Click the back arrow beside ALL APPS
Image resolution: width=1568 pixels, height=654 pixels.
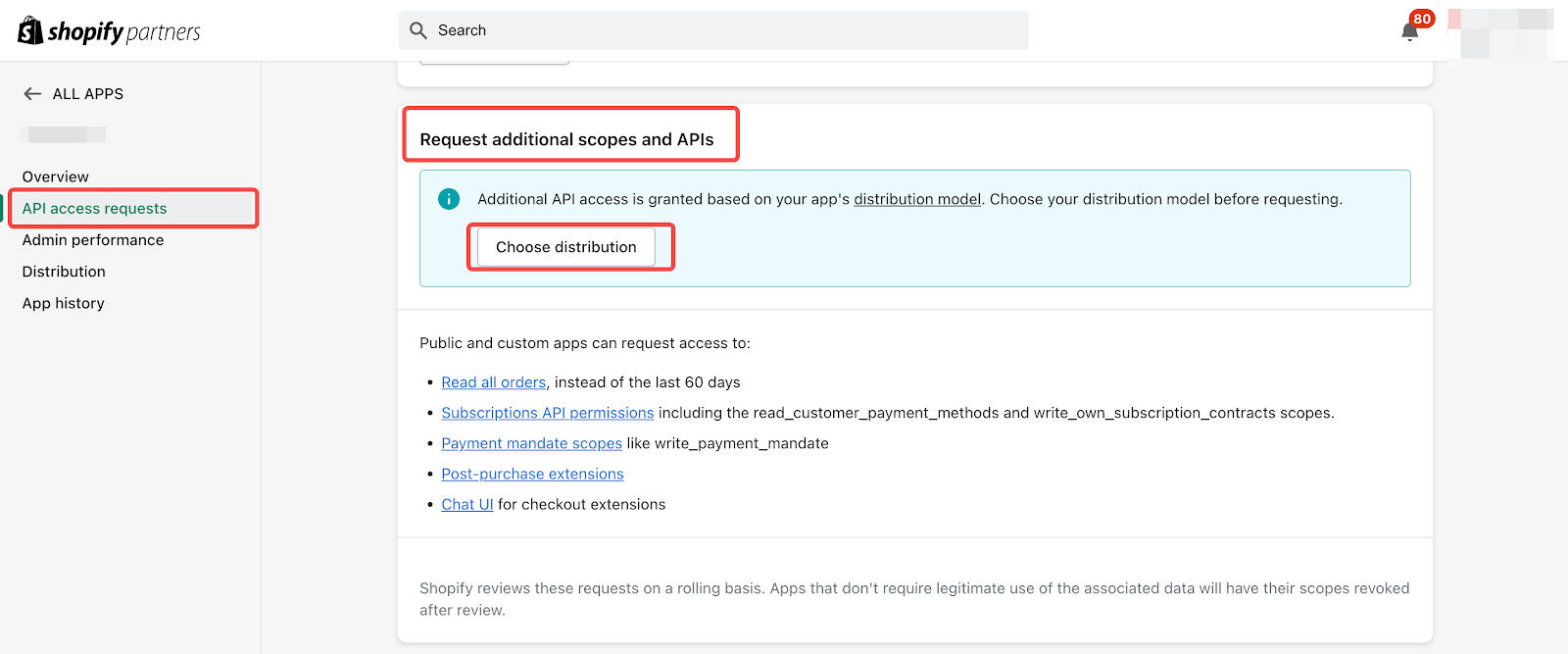(x=32, y=94)
